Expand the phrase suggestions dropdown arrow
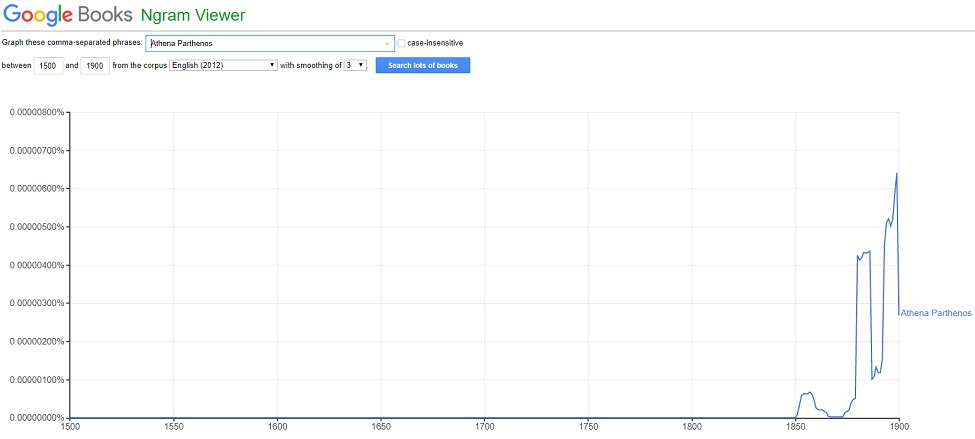975x439 pixels. (x=387, y=44)
